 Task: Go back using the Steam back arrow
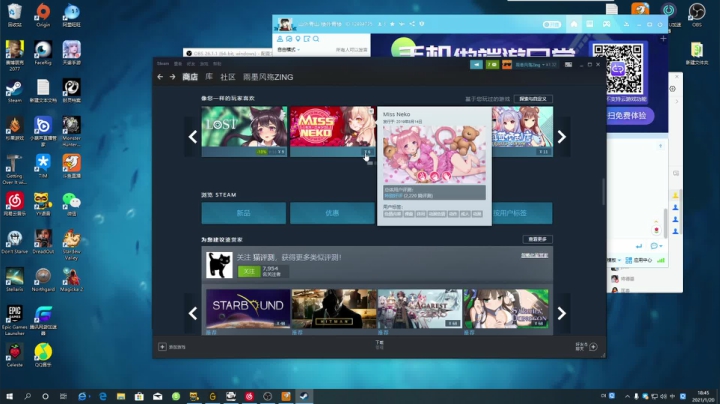[160, 77]
